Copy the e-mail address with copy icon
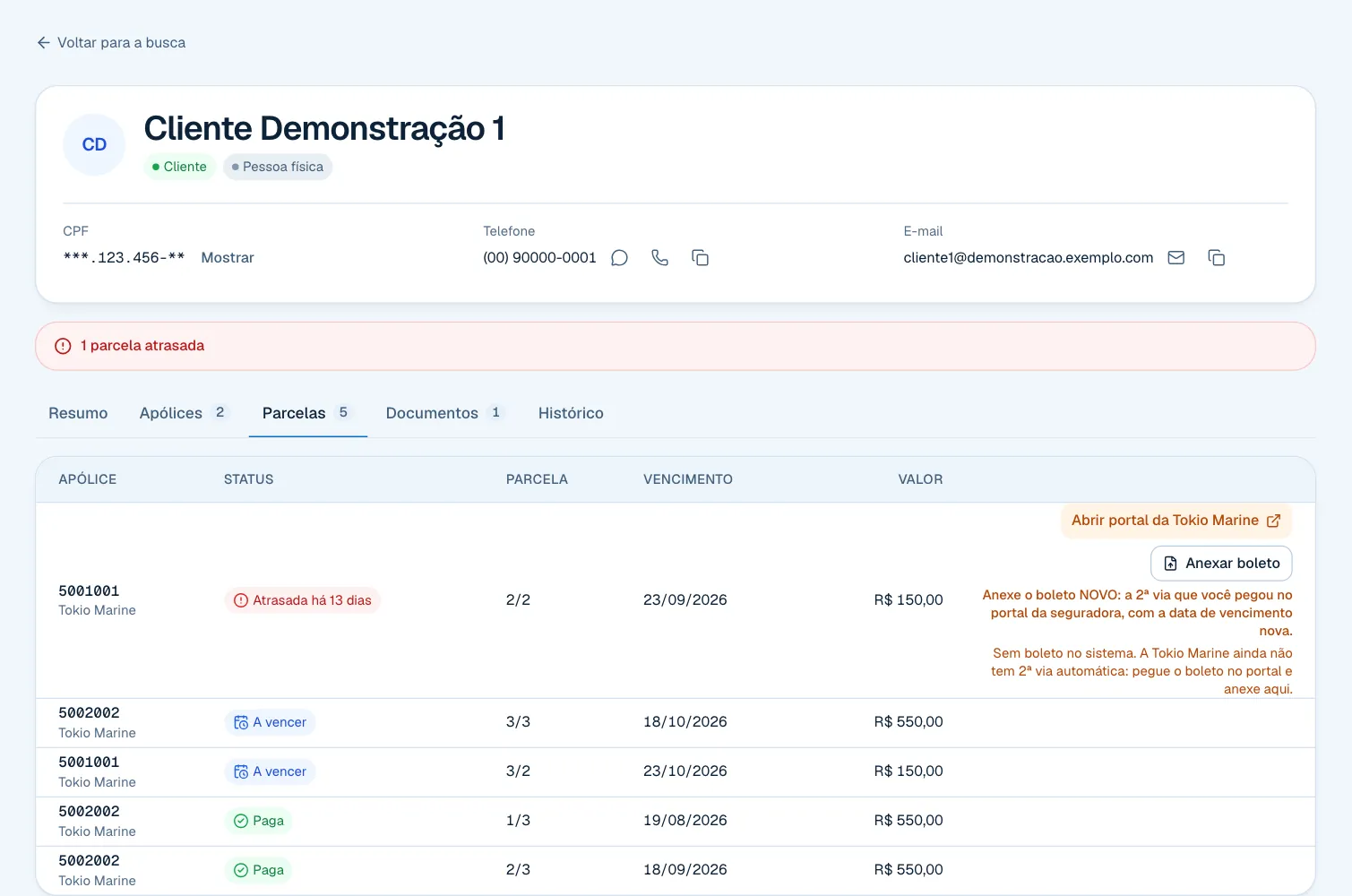1352x896 pixels. [1217, 258]
